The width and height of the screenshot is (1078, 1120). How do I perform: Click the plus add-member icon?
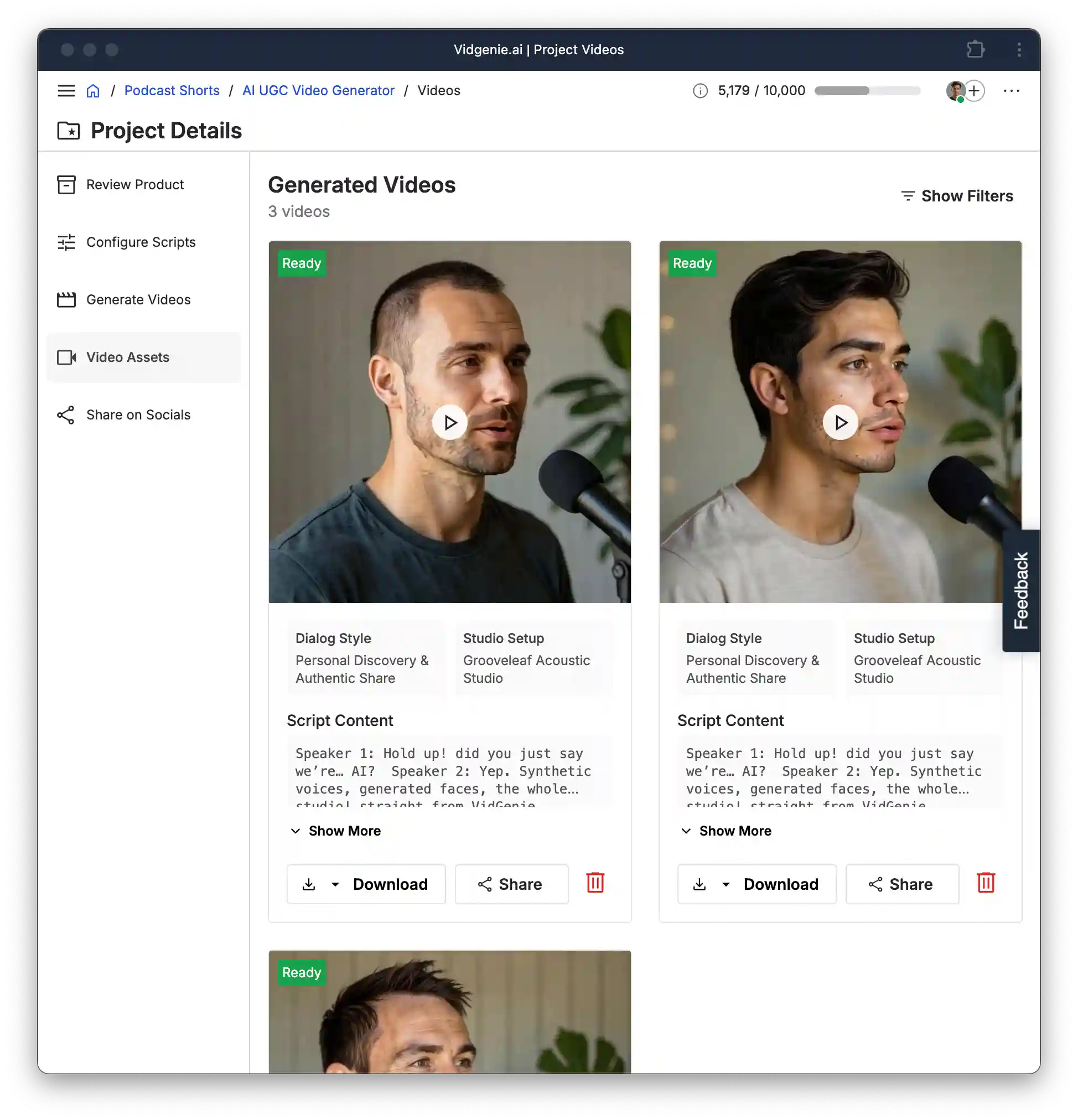pyautogui.click(x=974, y=90)
